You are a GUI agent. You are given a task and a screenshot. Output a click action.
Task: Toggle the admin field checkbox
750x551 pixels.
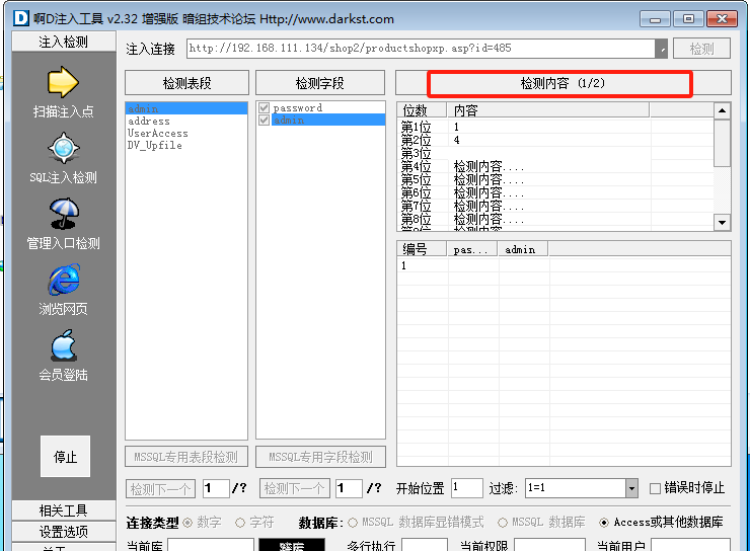coord(264,120)
